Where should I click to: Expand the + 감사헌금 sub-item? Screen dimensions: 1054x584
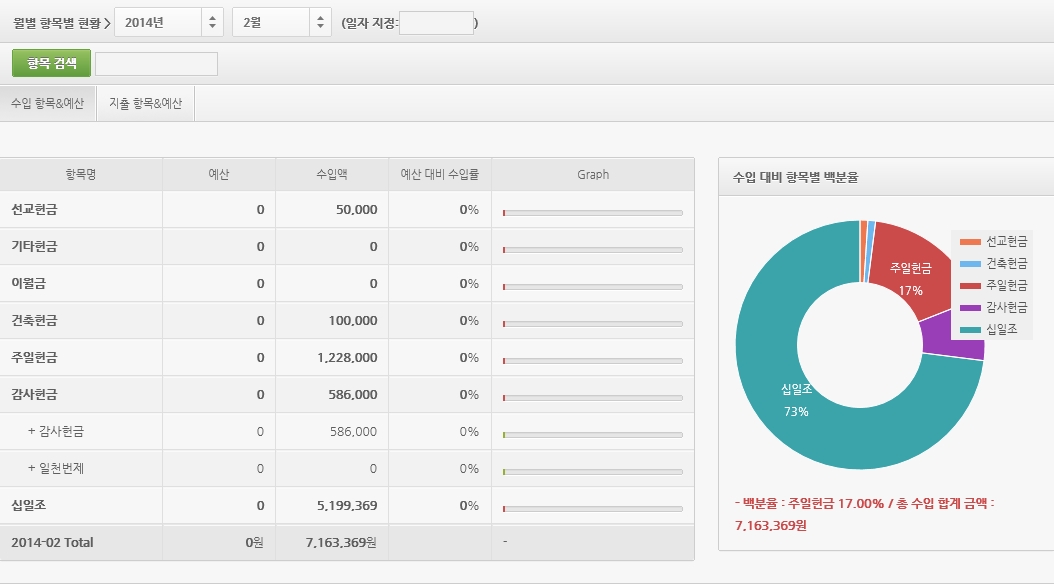(x=56, y=431)
